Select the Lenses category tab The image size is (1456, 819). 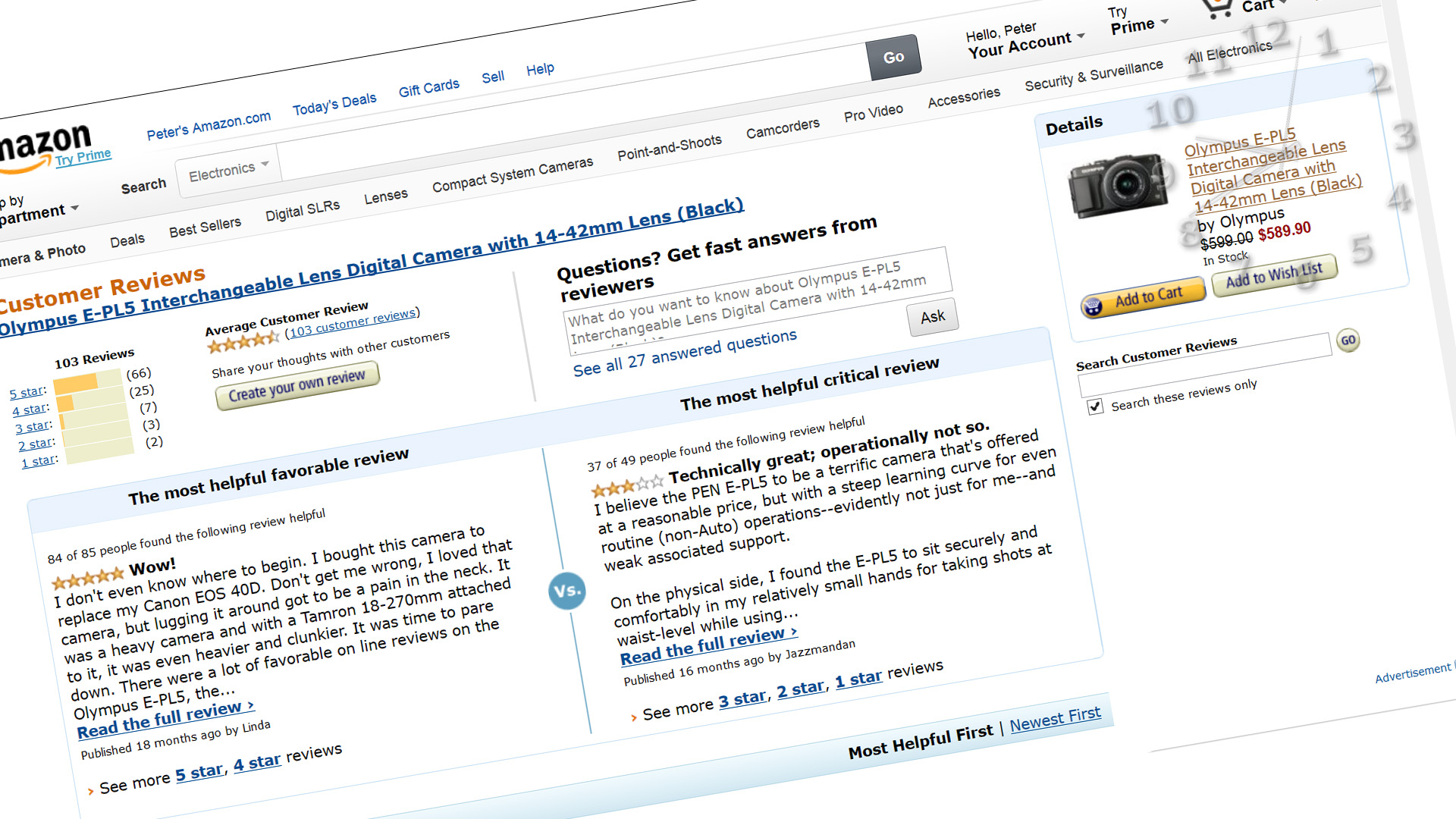click(x=385, y=196)
